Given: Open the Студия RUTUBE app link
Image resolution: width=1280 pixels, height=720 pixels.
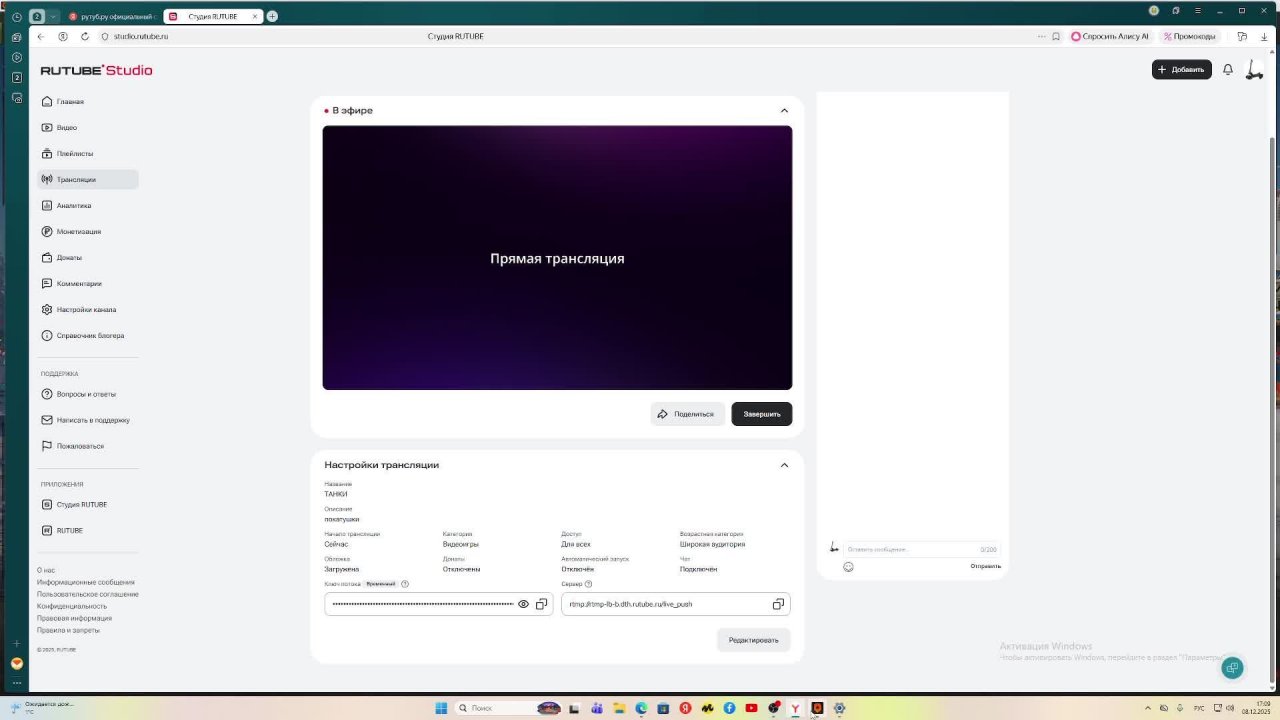Looking at the screenshot, I should pyautogui.click(x=88, y=505).
